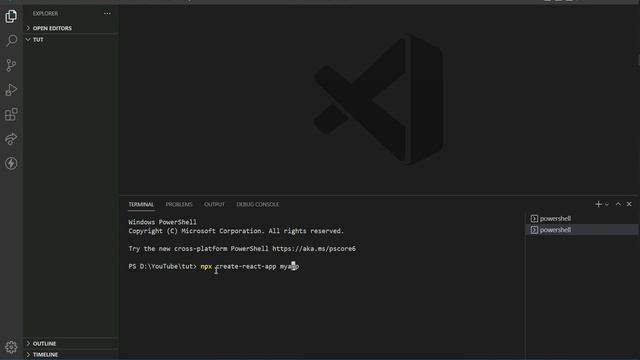Open Explorer more actions ellipsis

coord(107,13)
